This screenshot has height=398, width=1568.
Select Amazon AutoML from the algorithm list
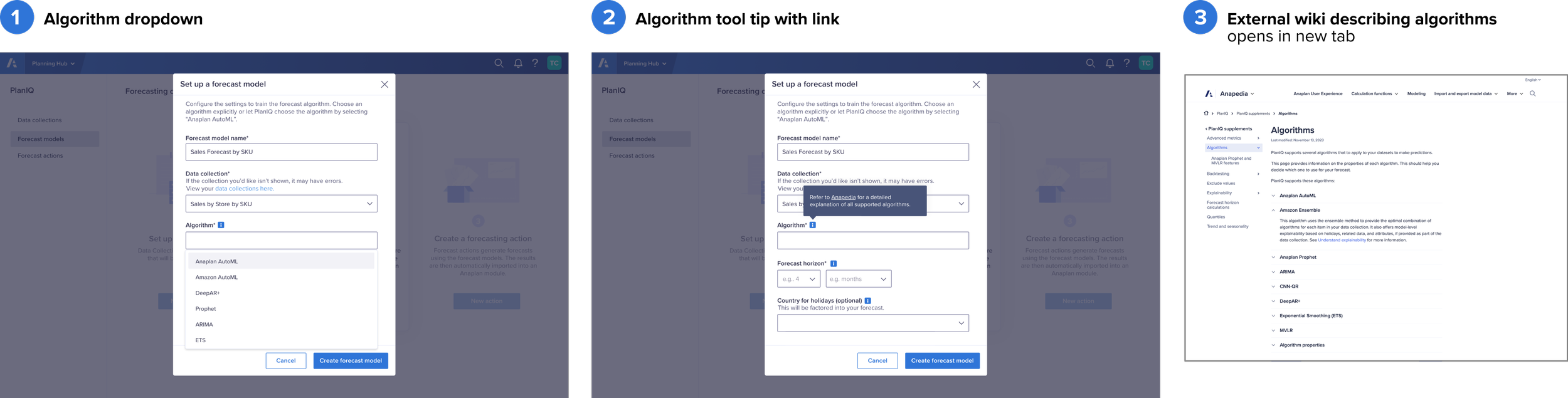281,277
